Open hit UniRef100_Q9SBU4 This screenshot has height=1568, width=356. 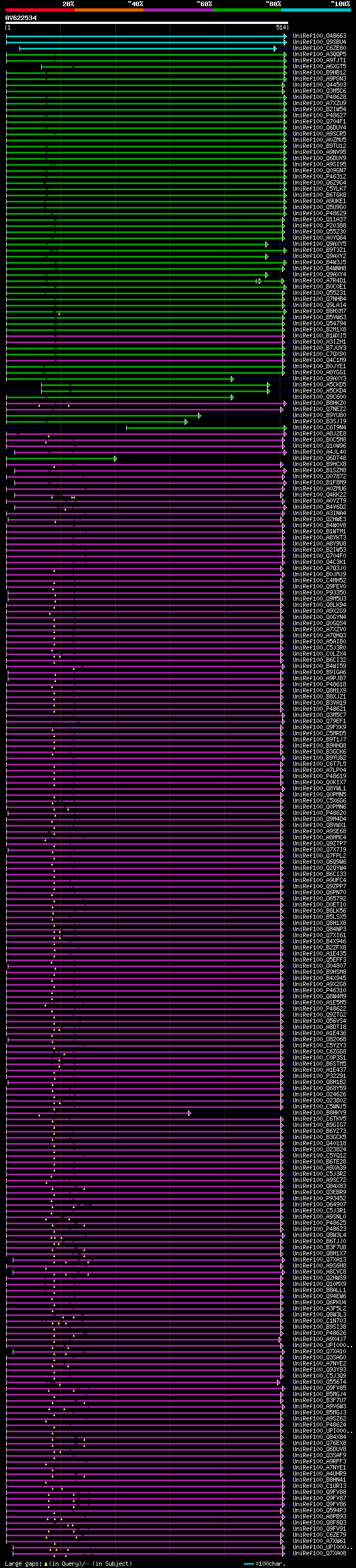click(319, 42)
